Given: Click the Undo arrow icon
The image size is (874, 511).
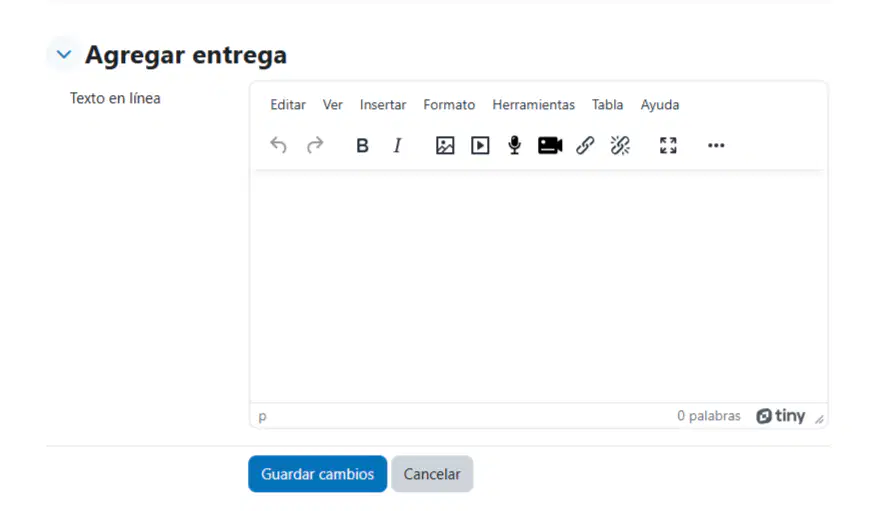Looking at the screenshot, I should pyautogui.click(x=278, y=145).
